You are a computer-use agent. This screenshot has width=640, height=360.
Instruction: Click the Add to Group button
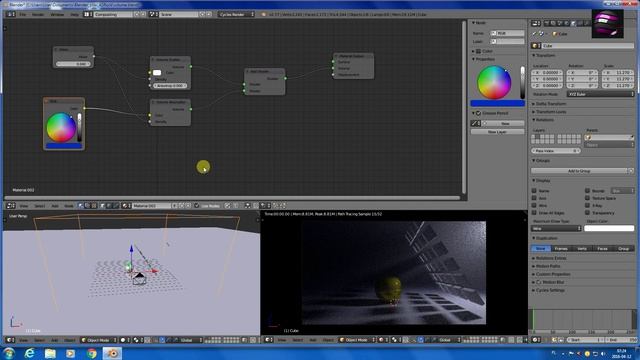[x=579, y=171]
